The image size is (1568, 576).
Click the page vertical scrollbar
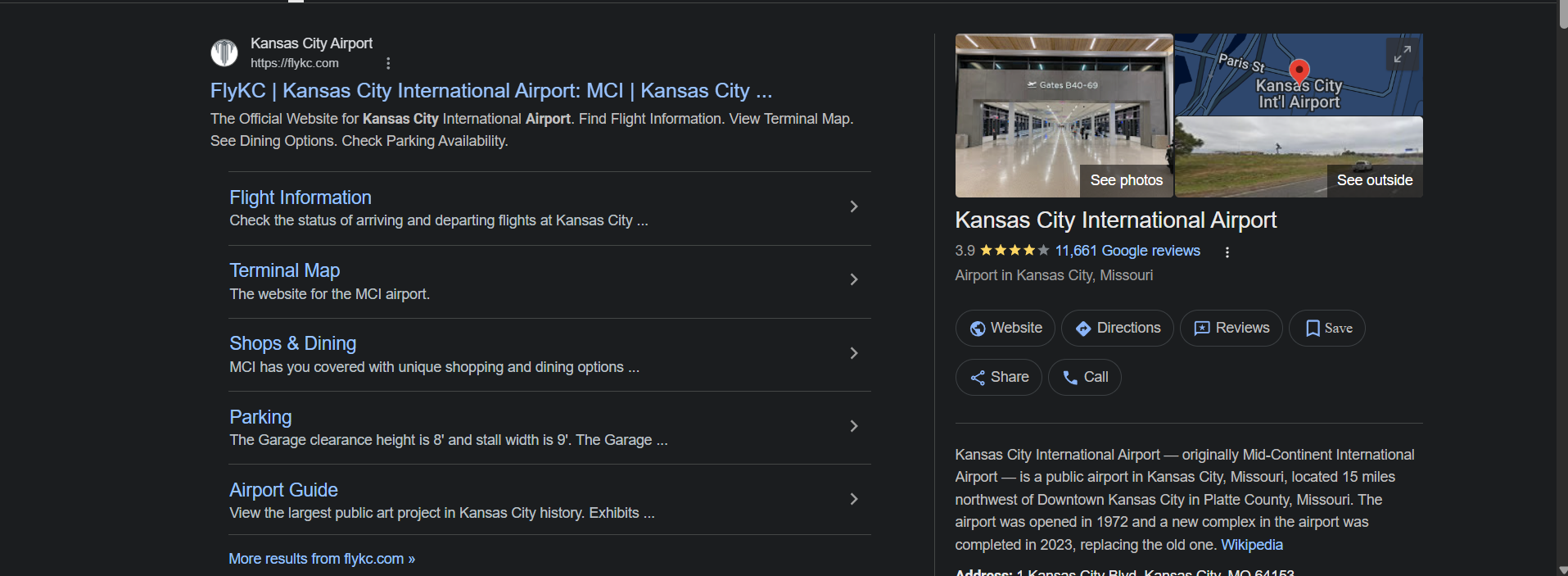point(1562,287)
